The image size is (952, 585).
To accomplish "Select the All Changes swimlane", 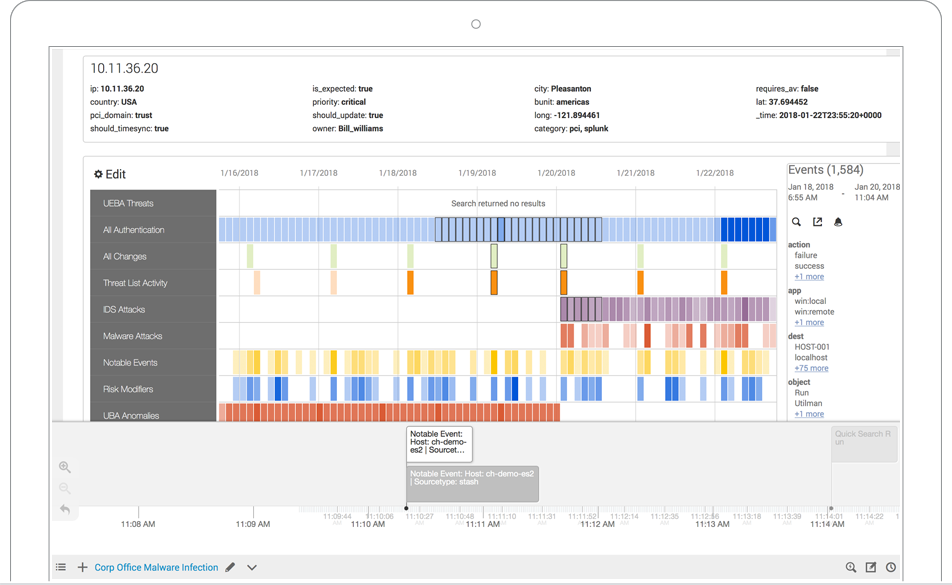I will point(153,256).
